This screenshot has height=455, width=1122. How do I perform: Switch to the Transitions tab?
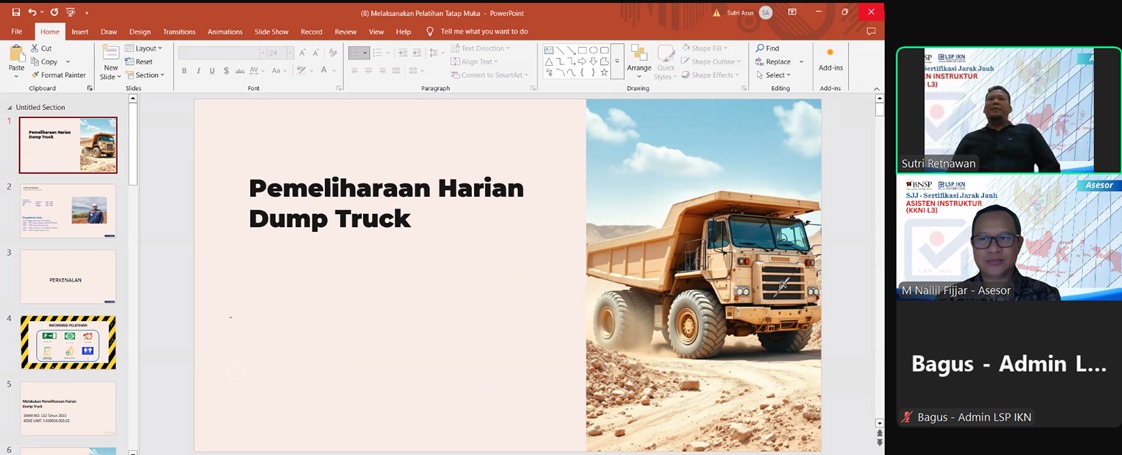point(179,32)
